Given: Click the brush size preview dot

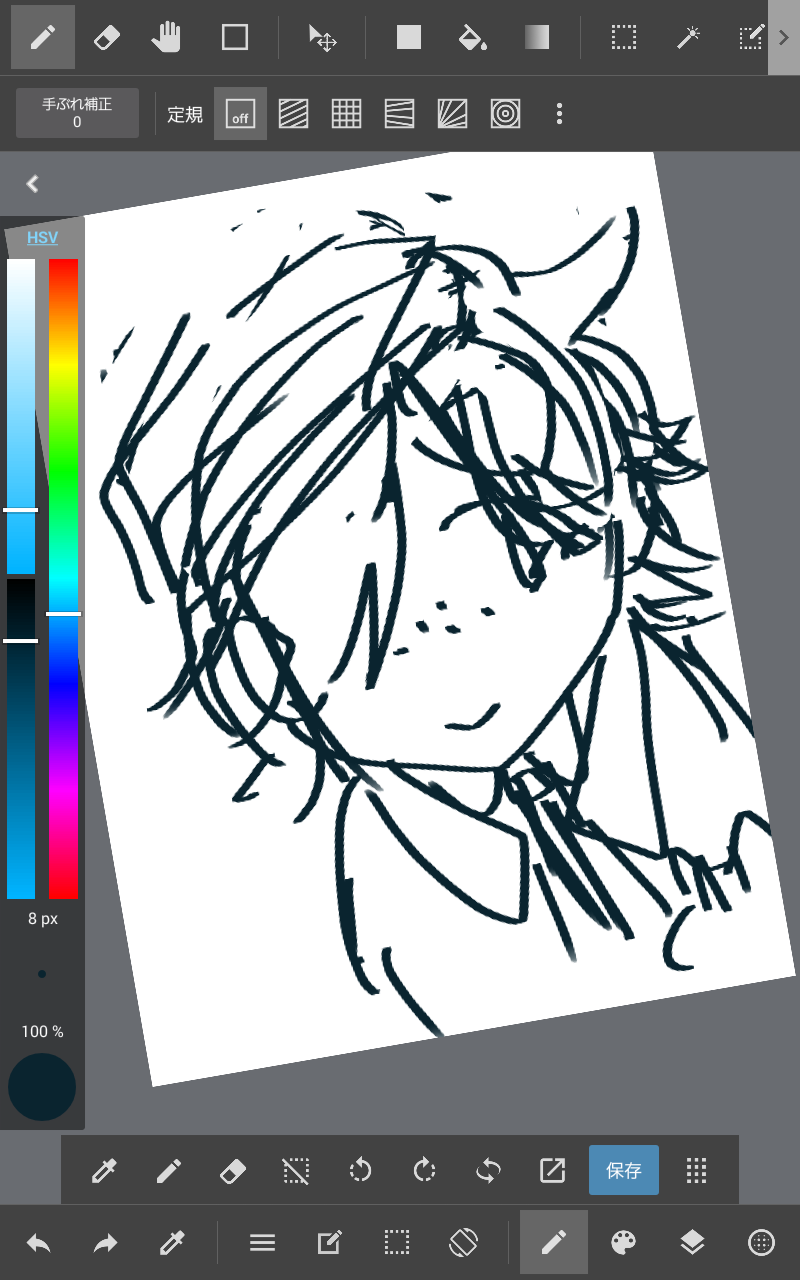Looking at the screenshot, I should pos(42,974).
